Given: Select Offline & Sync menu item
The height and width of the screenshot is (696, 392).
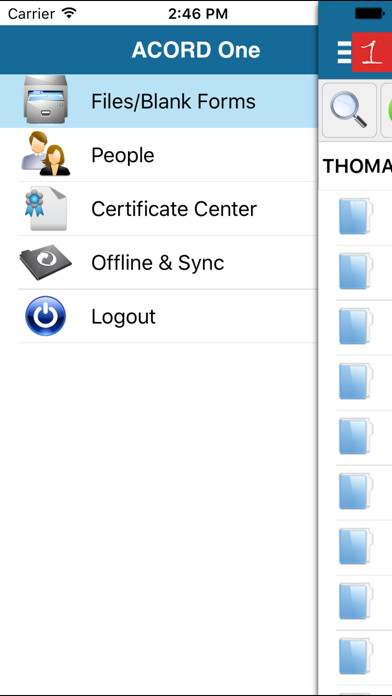Looking at the screenshot, I should click(158, 262).
